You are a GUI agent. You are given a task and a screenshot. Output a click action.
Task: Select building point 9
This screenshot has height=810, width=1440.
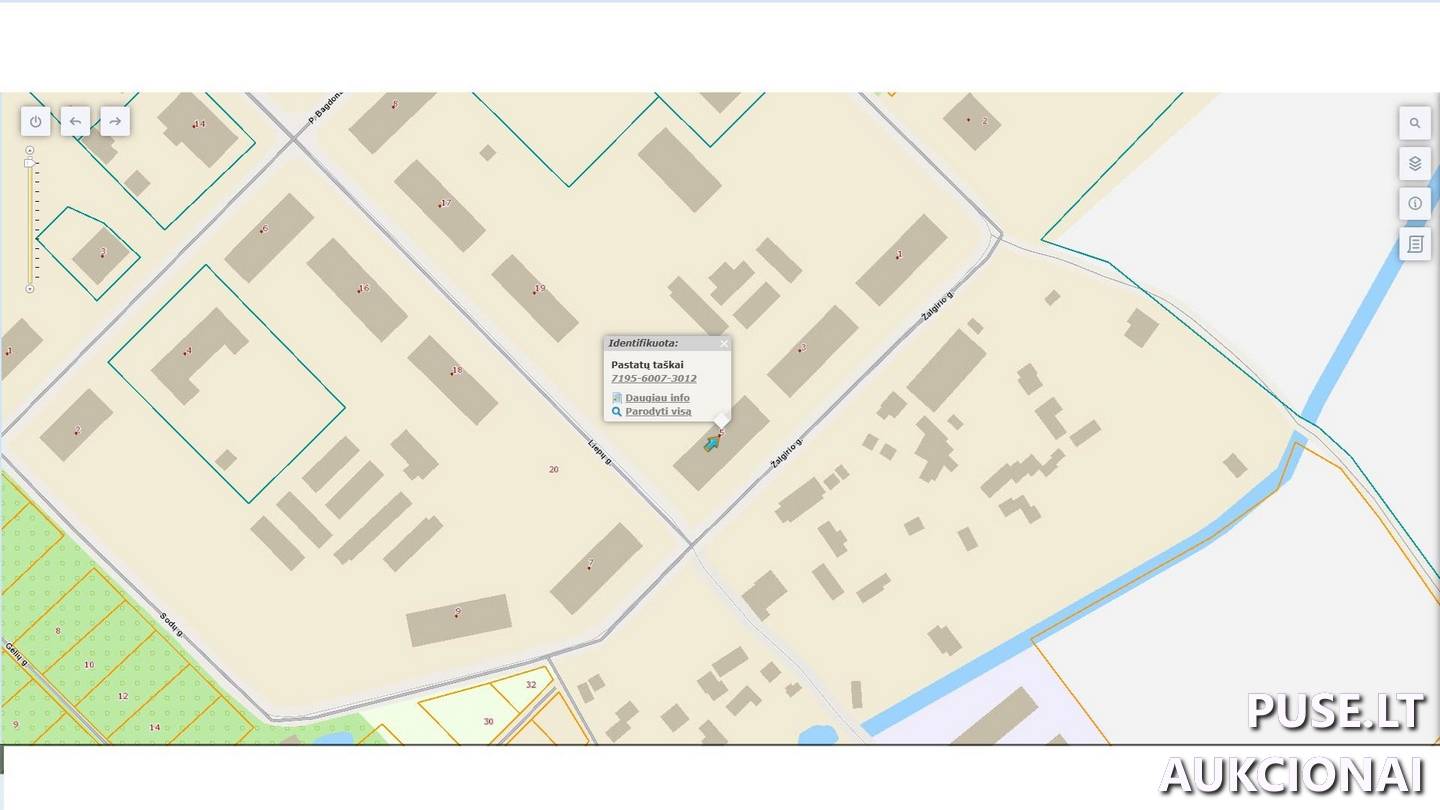(x=457, y=612)
